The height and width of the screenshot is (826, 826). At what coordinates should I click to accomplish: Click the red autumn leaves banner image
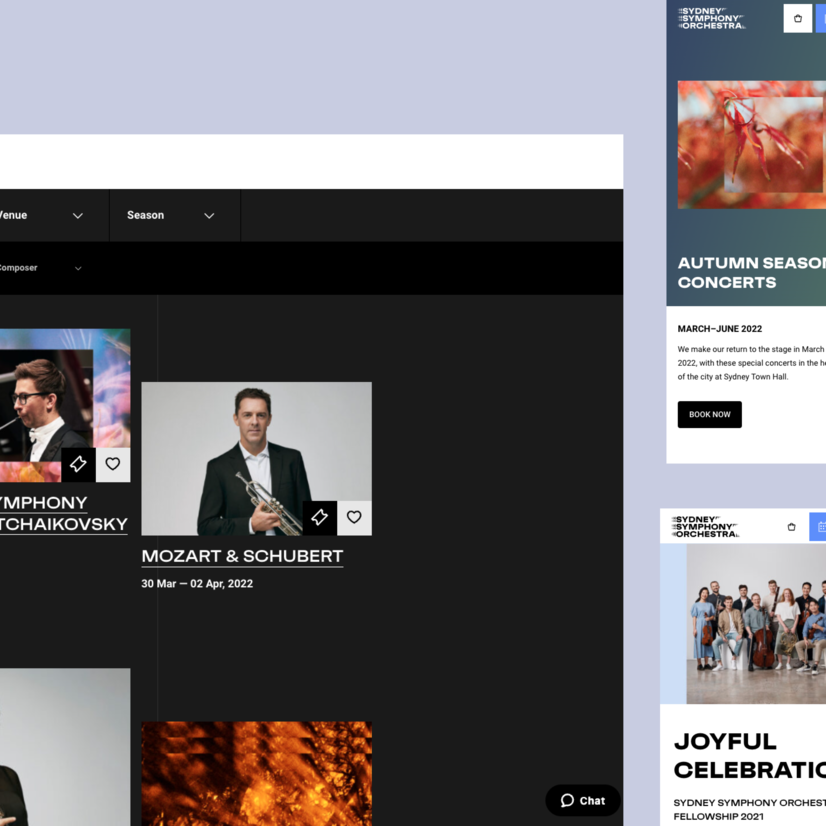click(x=752, y=145)
